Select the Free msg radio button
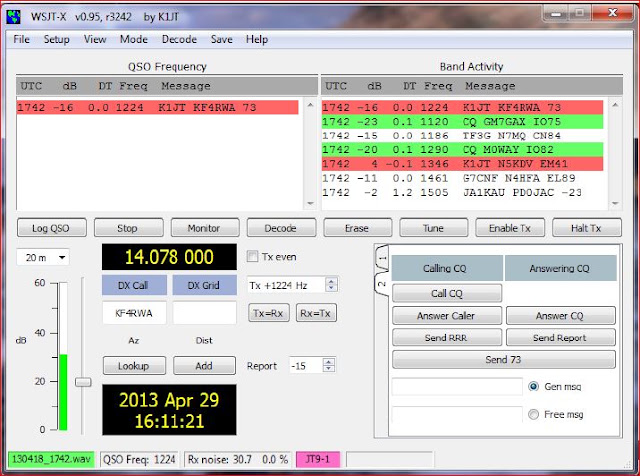 click(533, 414)
